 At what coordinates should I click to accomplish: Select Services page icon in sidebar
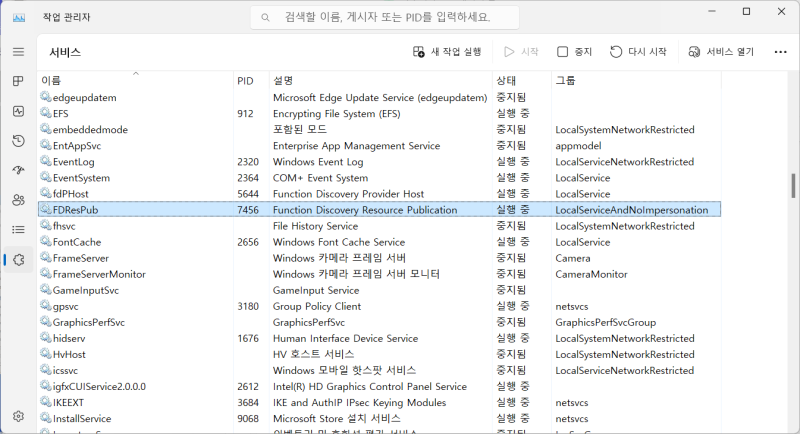pos(18,260)
